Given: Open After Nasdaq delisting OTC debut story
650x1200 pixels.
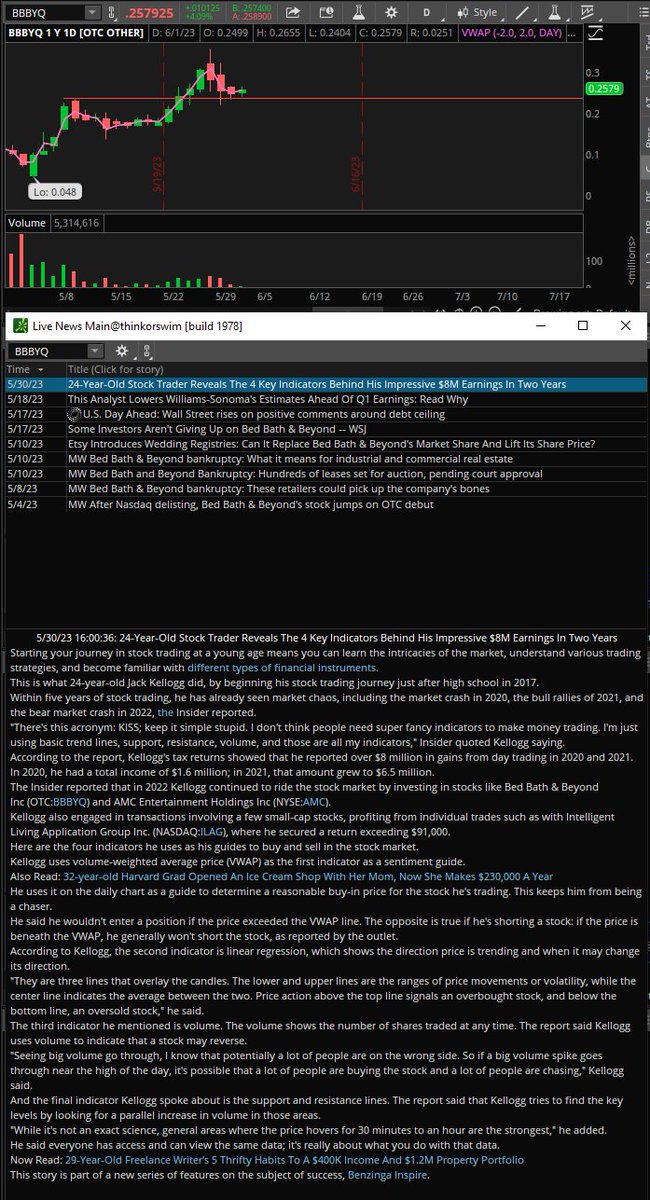Looking at the screenshot, I should tap(249, 504).
